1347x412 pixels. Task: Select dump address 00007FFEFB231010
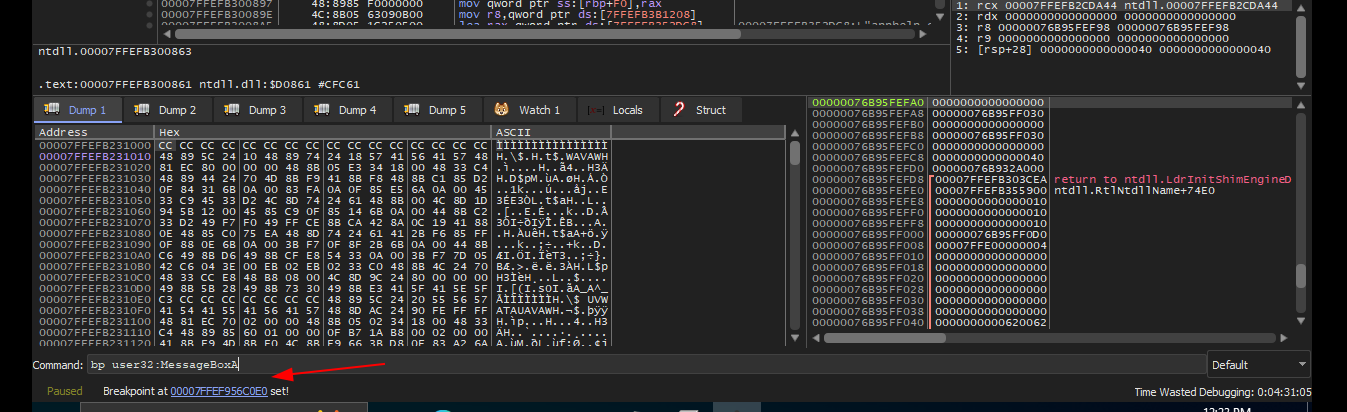click(x=95, y=155)
